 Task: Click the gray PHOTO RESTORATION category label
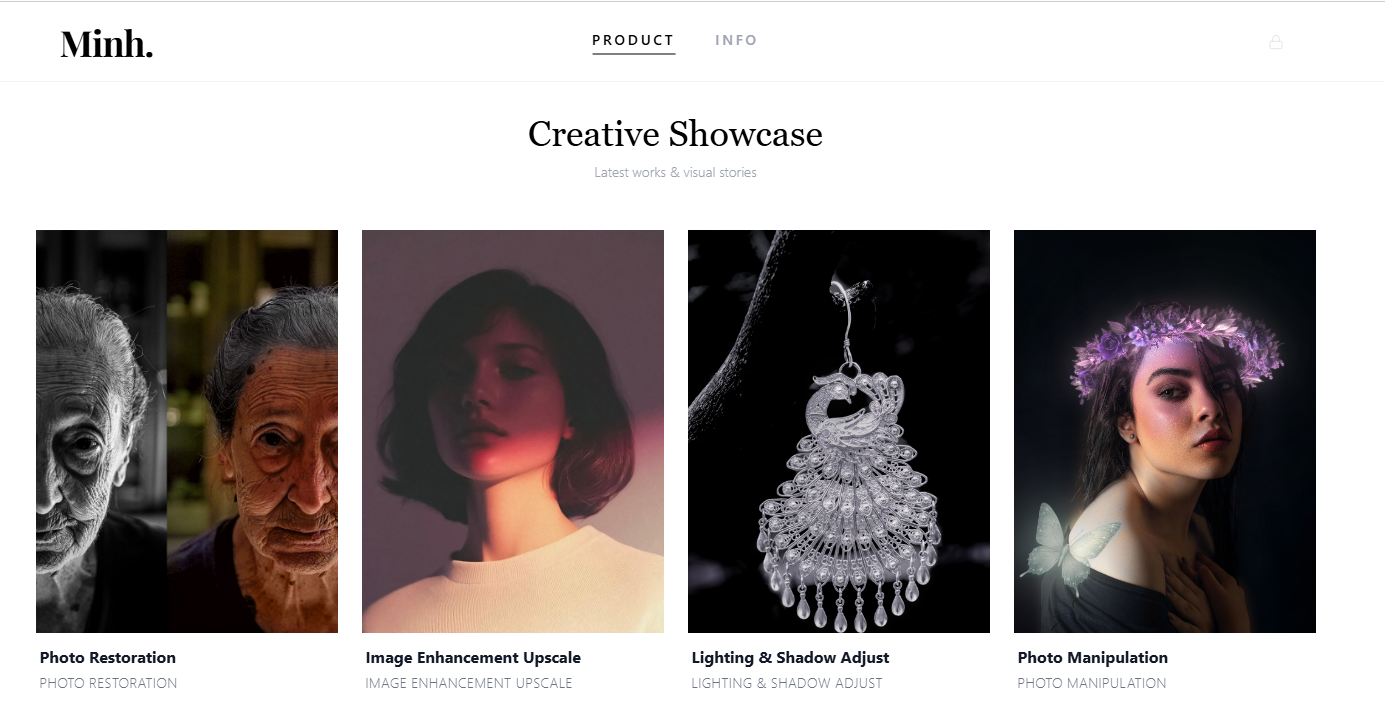tap(108, 683)
